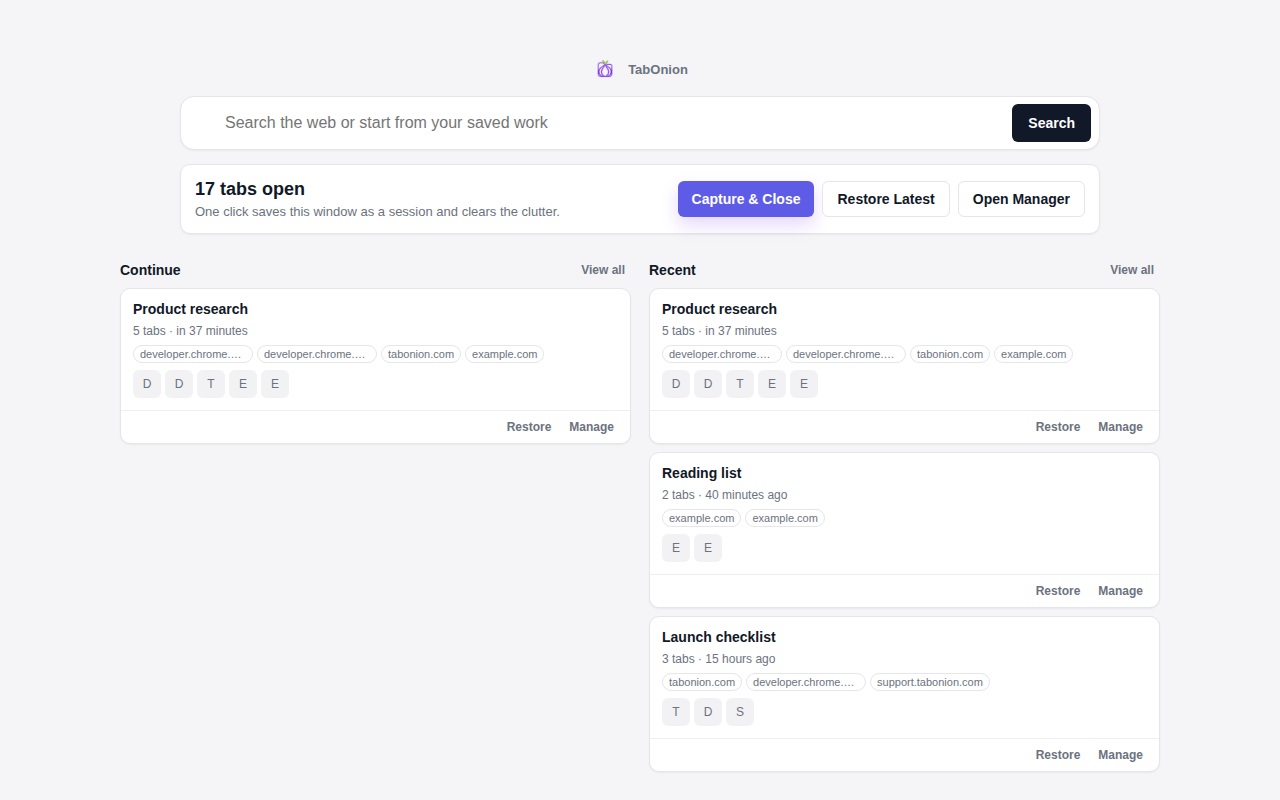
Task: Click Restore Latest
Action: tap(886, 199)
